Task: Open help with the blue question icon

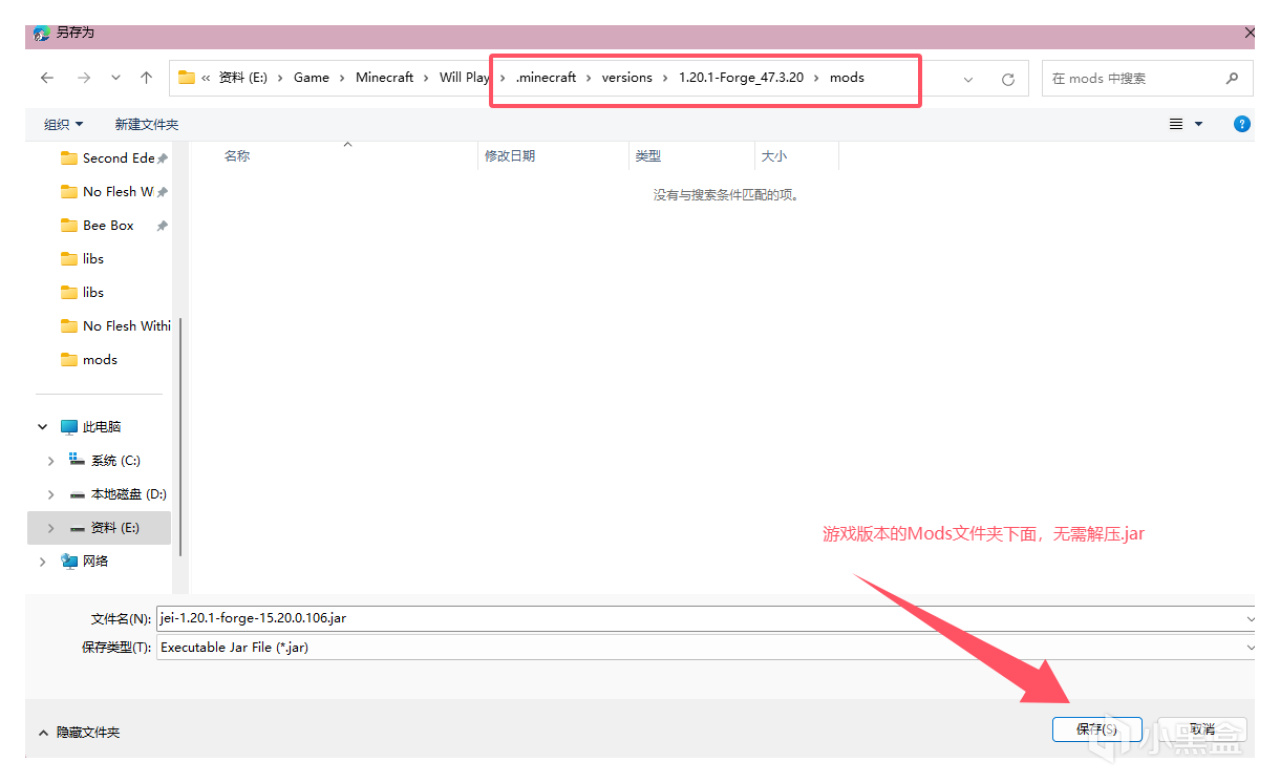Action: click(1242, 124)
